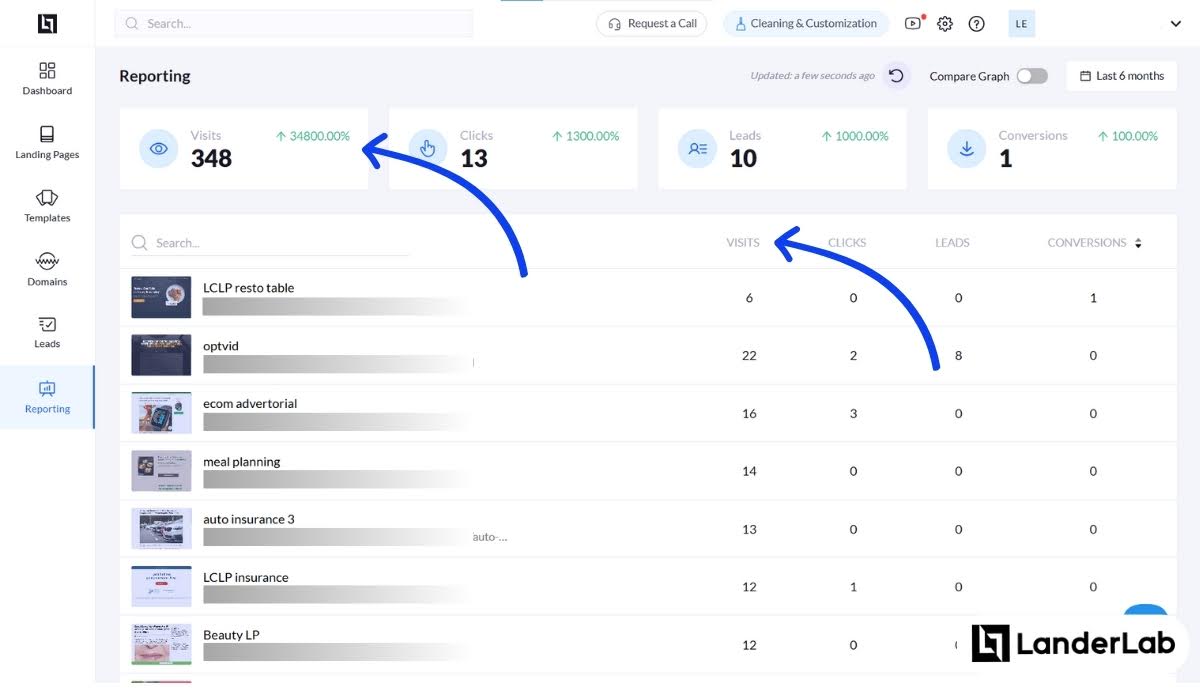Click the Visits eye icon
This screenshot has width=1200, height=700.
158,149
